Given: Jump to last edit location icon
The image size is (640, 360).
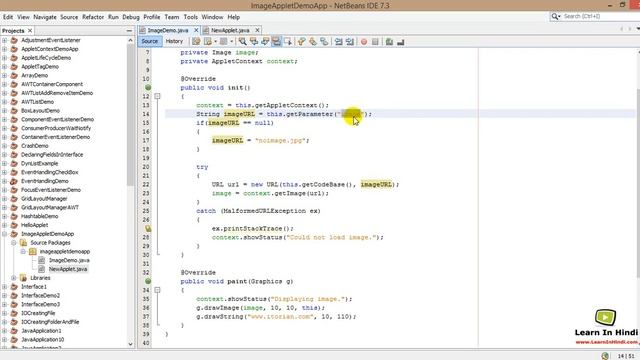Looking at the screenshot, I should 196,42.
